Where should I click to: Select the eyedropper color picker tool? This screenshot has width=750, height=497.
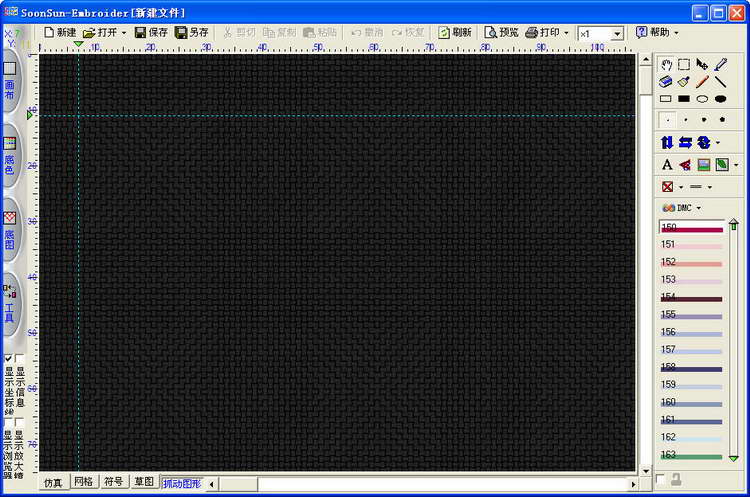[x=721, y=65]
